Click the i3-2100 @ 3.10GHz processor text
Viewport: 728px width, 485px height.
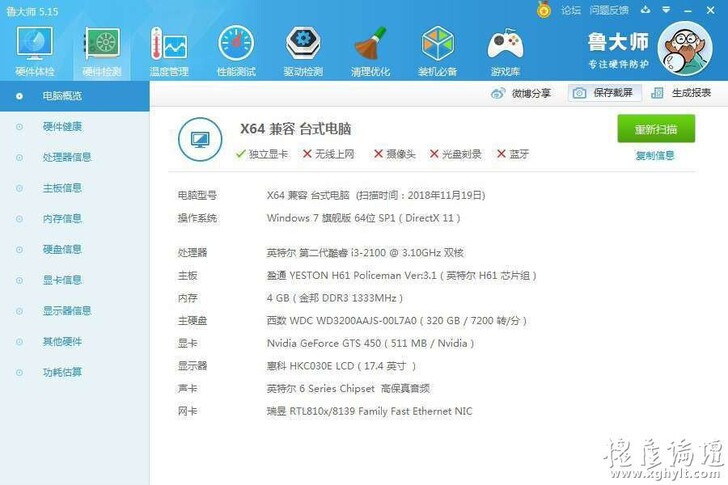point(365,253)
